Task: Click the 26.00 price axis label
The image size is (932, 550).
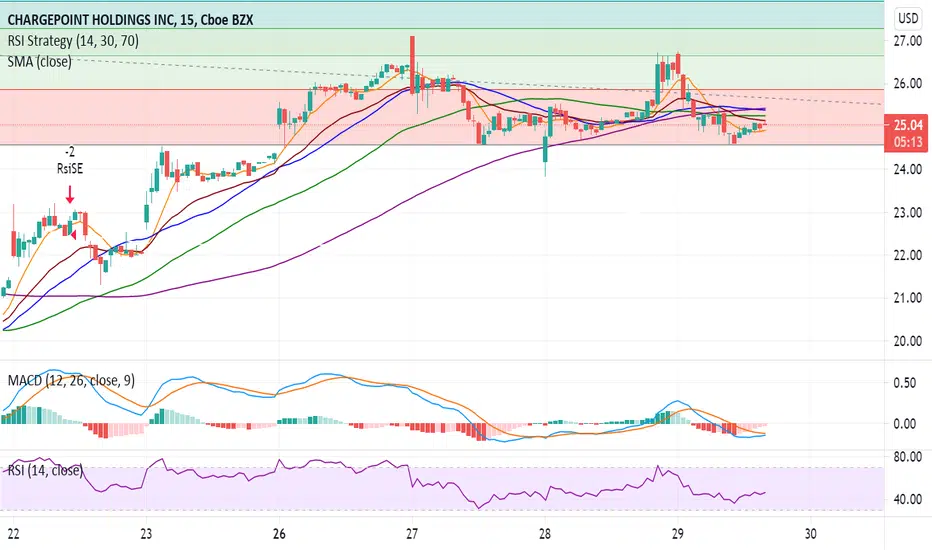Action: [x=908, y=84]
